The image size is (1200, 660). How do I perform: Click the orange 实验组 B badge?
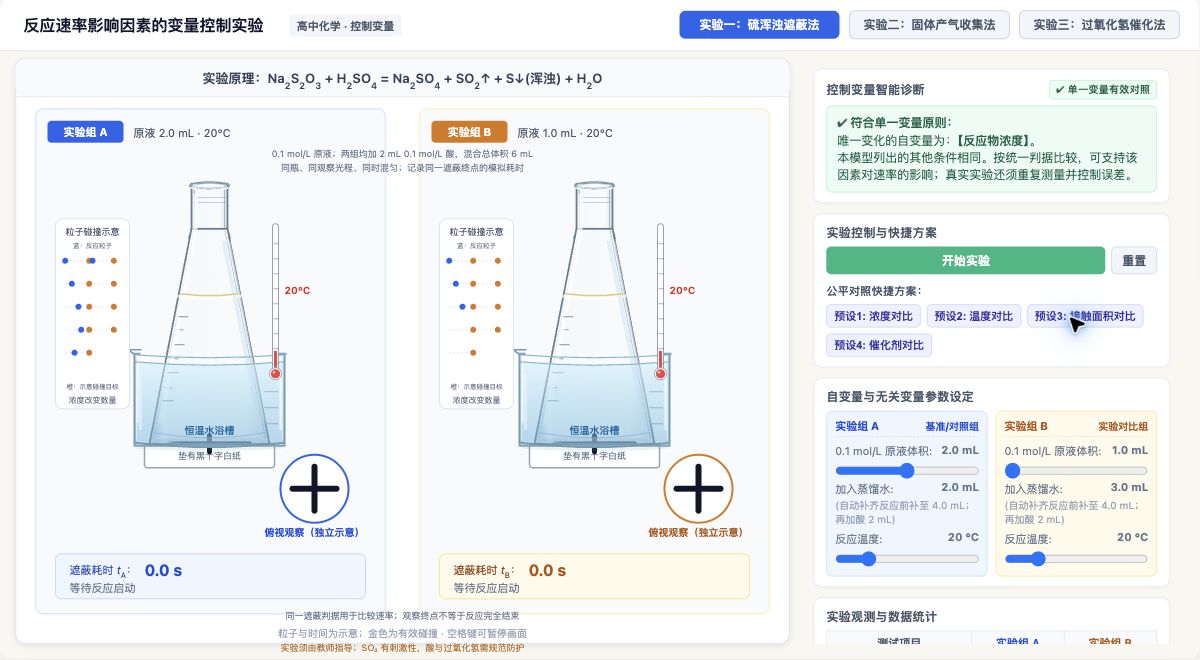coord(469,132)
